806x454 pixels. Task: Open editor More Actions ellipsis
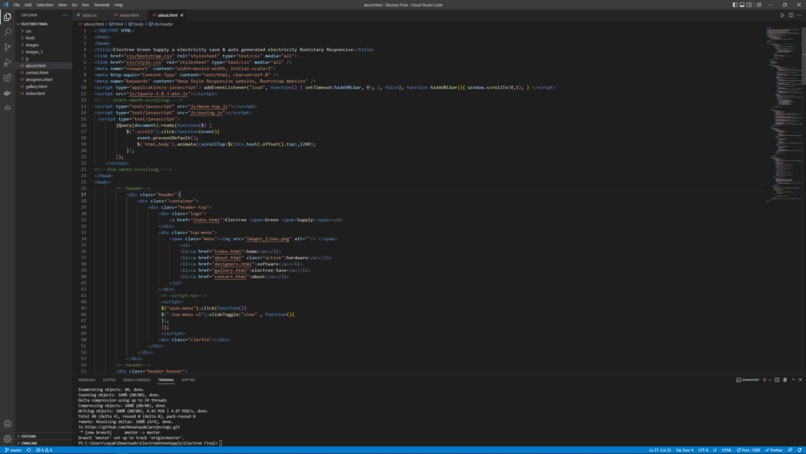tap(799, 15)
